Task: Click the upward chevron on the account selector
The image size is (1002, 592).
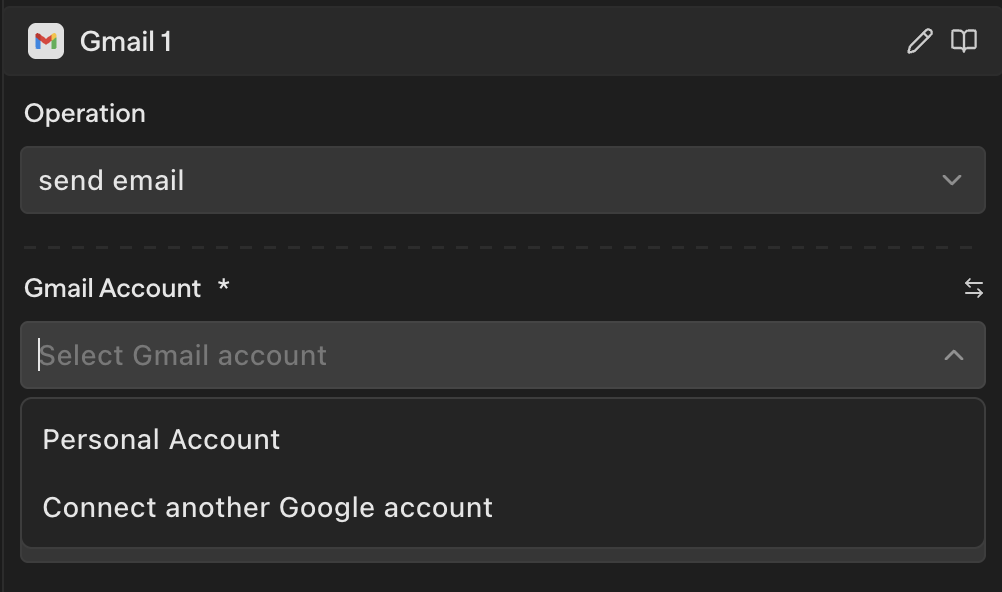Action: coord(953,355)
